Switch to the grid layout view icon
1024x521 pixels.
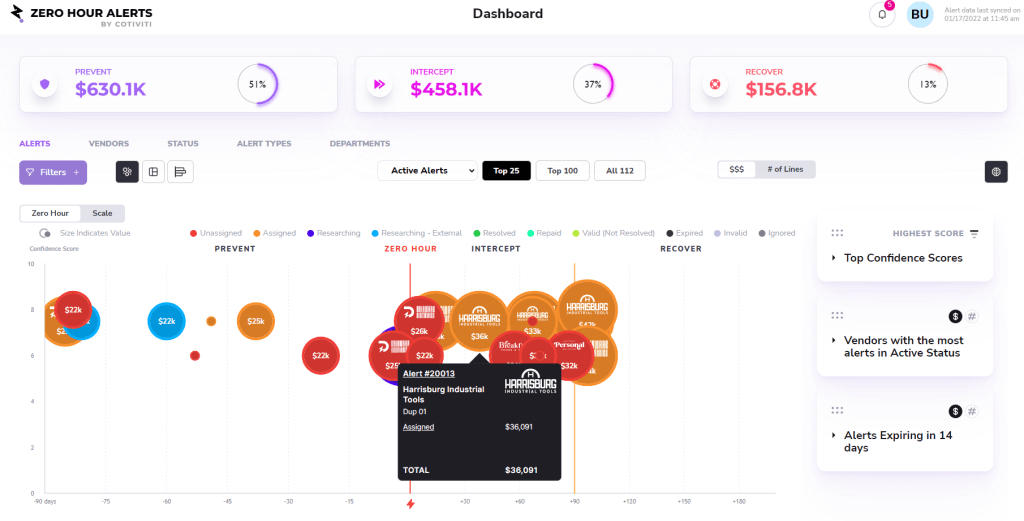pos(154,172)
